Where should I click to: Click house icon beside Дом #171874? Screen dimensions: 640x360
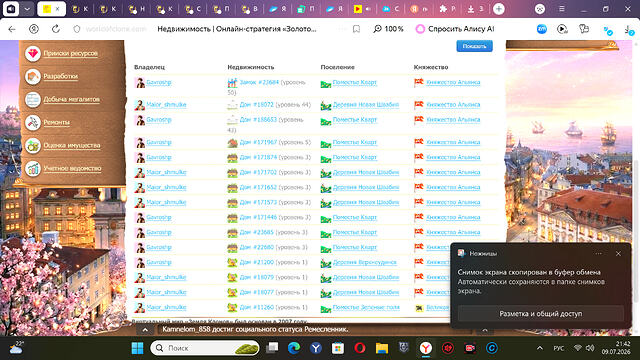[232, 158]
